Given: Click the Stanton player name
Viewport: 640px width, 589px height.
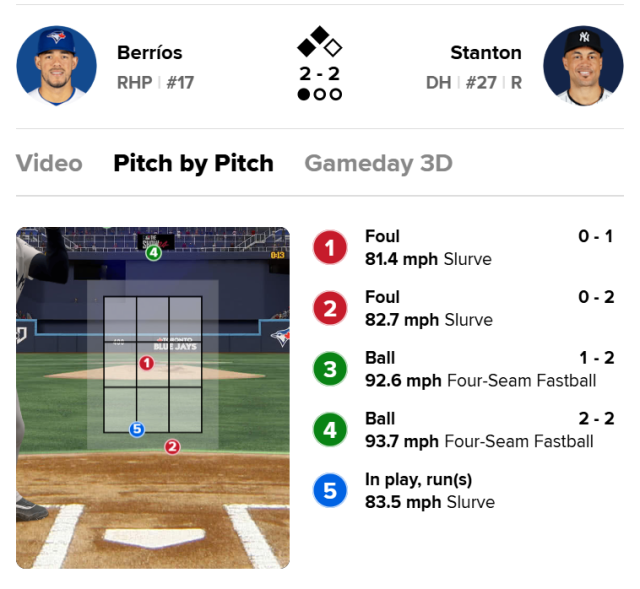Looking at the screenshot, I should click(x=486, y=53).
